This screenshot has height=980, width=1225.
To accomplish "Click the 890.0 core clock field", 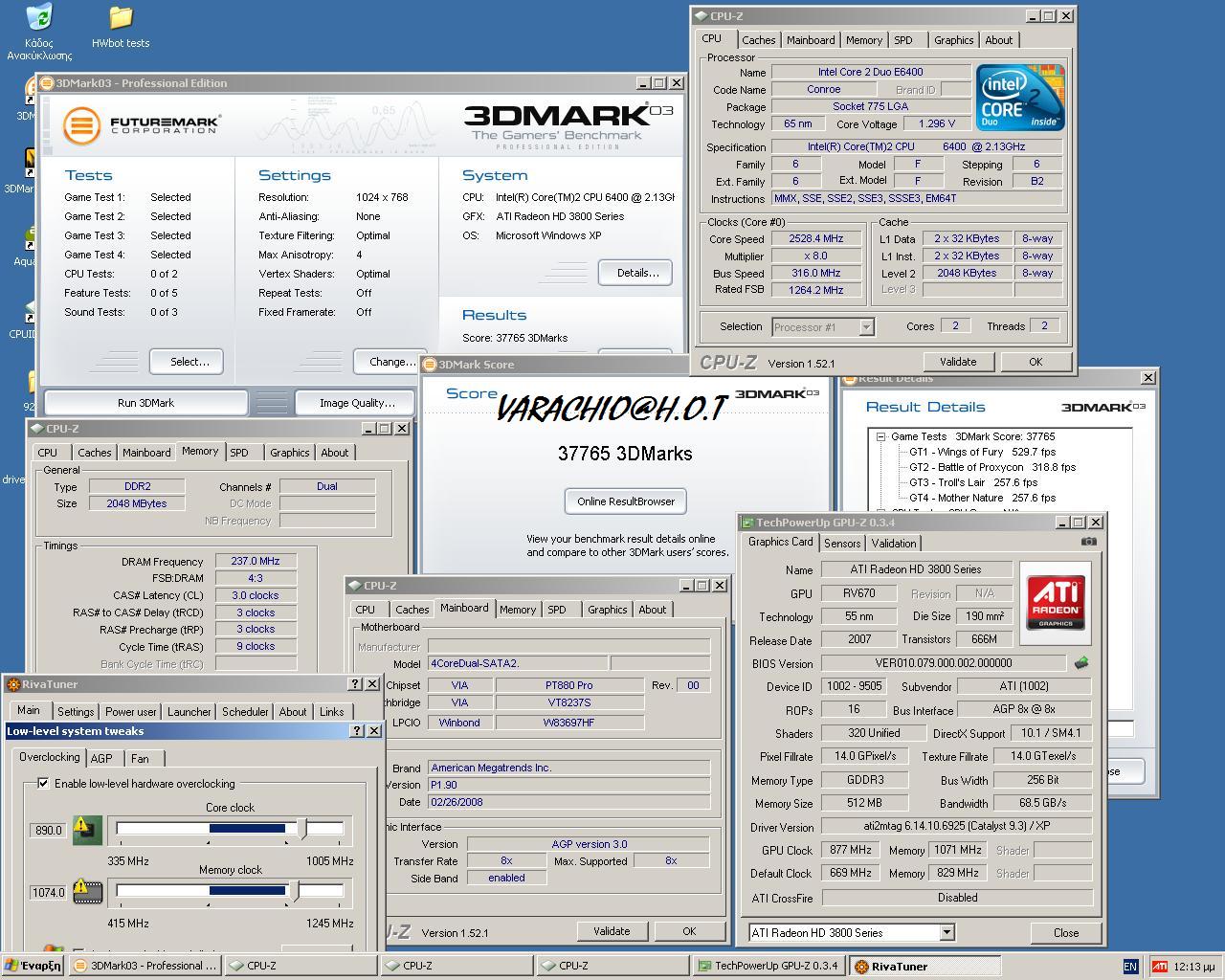I will pyautogui.click(x=50, y=830).
